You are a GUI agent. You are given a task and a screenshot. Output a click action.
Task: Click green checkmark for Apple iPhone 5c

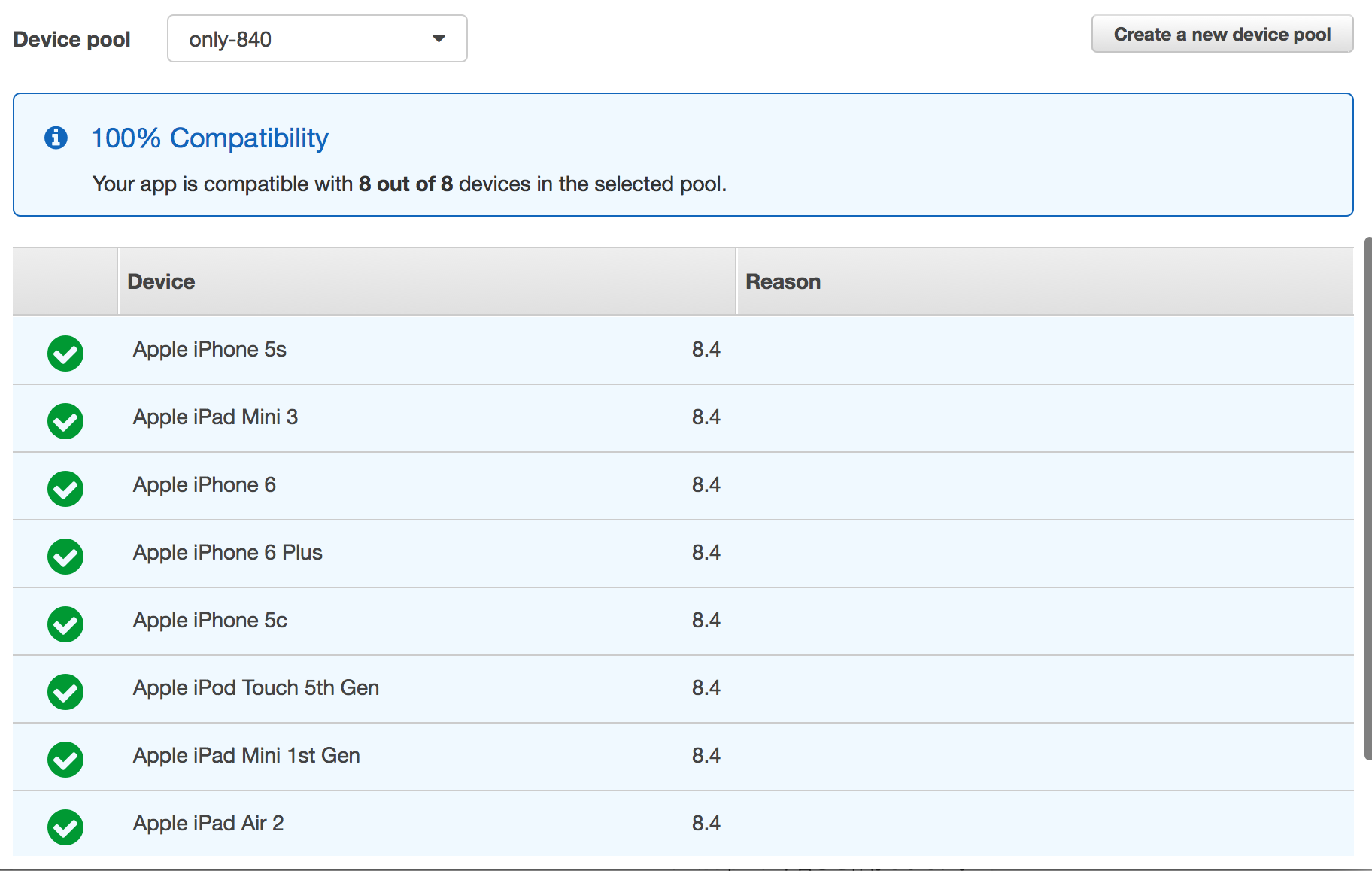(65, 624)
